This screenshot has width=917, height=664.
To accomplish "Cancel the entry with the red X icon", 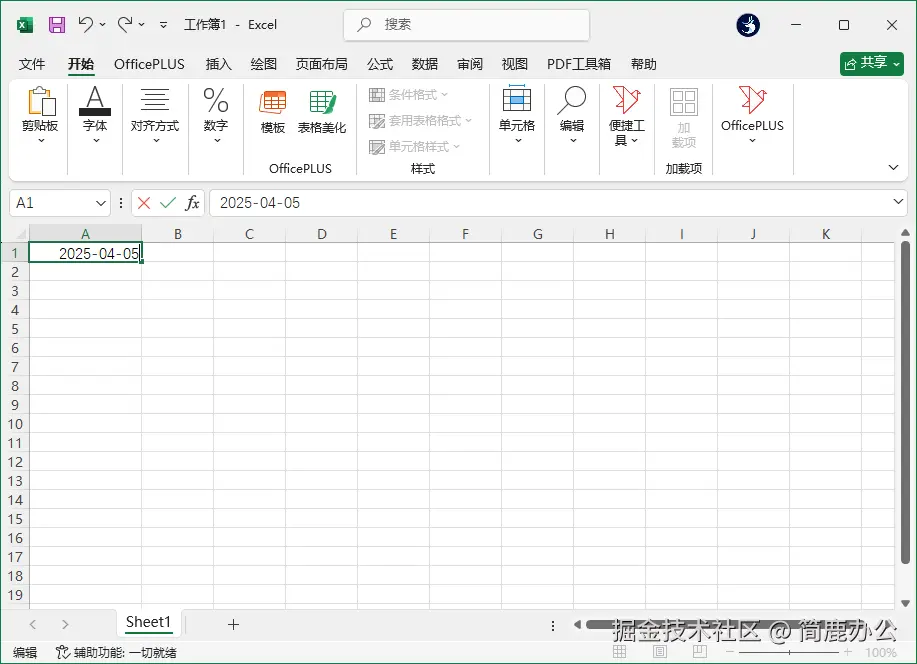I will pyautogui.click(x=143, y=202).
